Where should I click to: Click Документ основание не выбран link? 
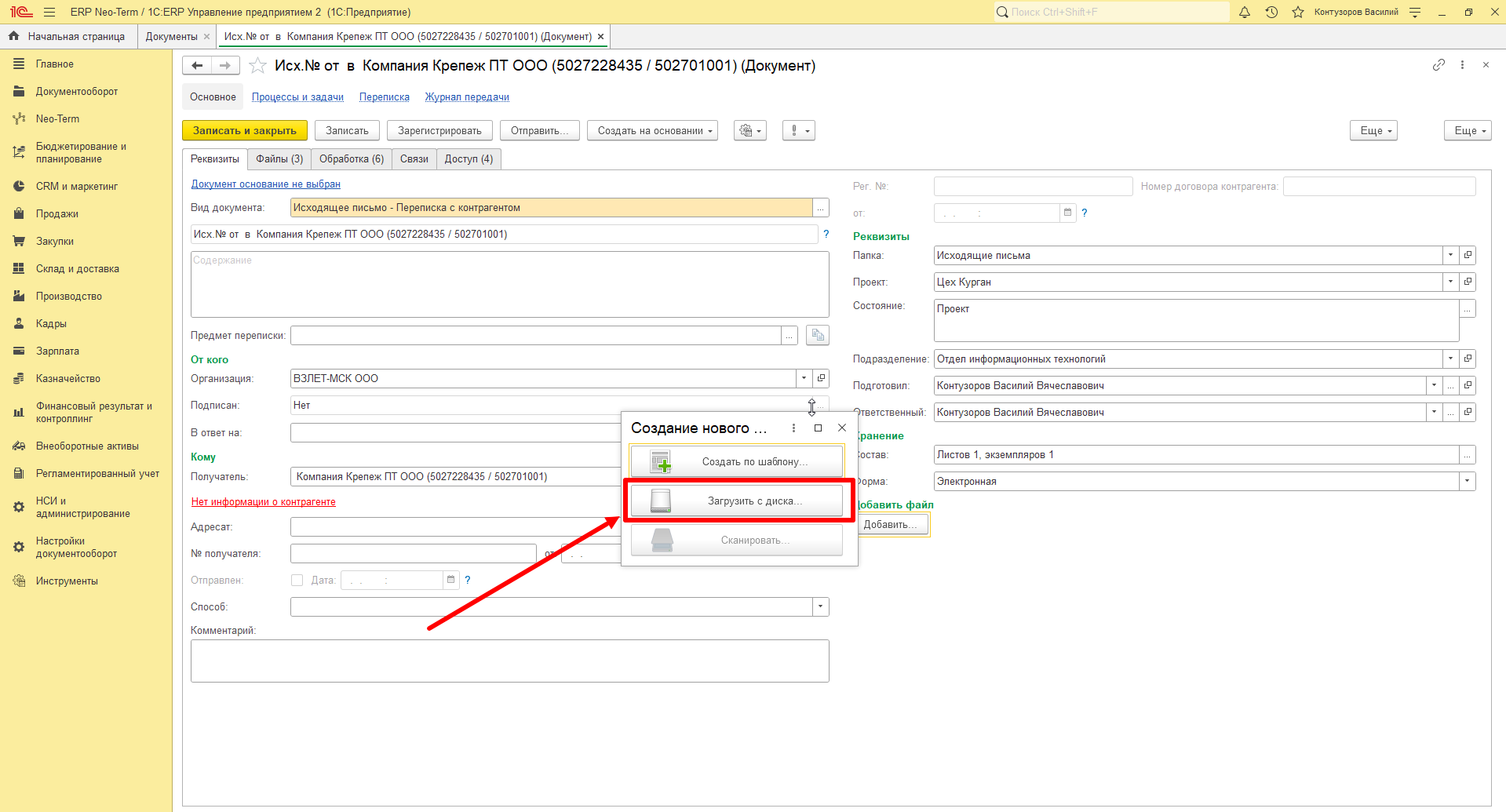click(x=266, y=184)
